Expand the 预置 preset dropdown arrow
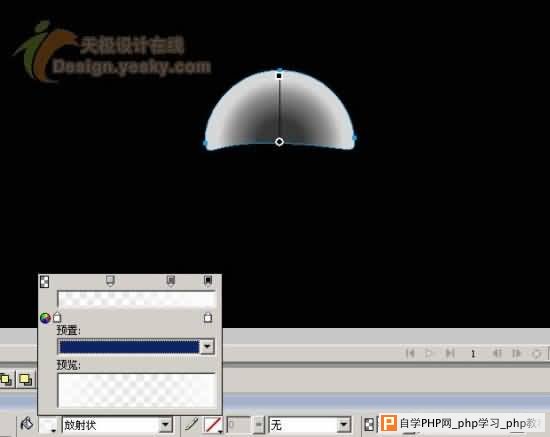The image size is (550, 437). point(207,347)
